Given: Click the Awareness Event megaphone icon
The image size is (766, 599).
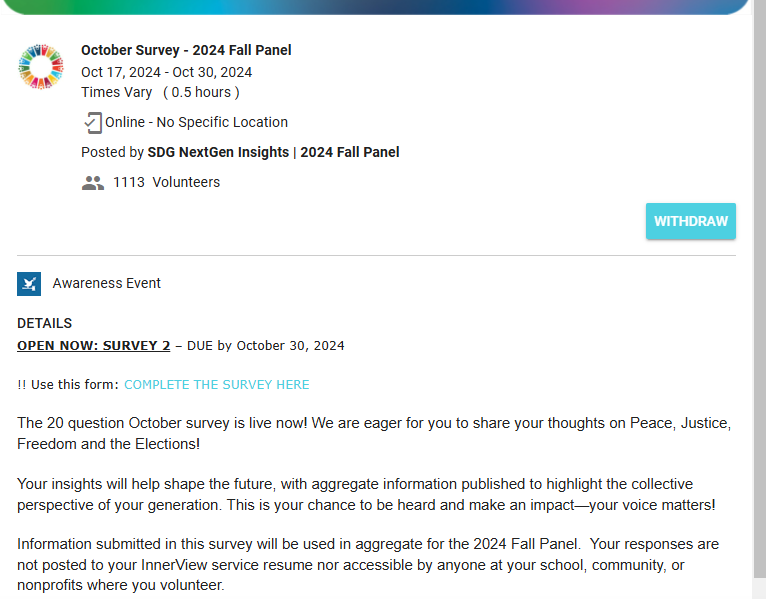Looking at the screenshot, I should coord(29,284).
